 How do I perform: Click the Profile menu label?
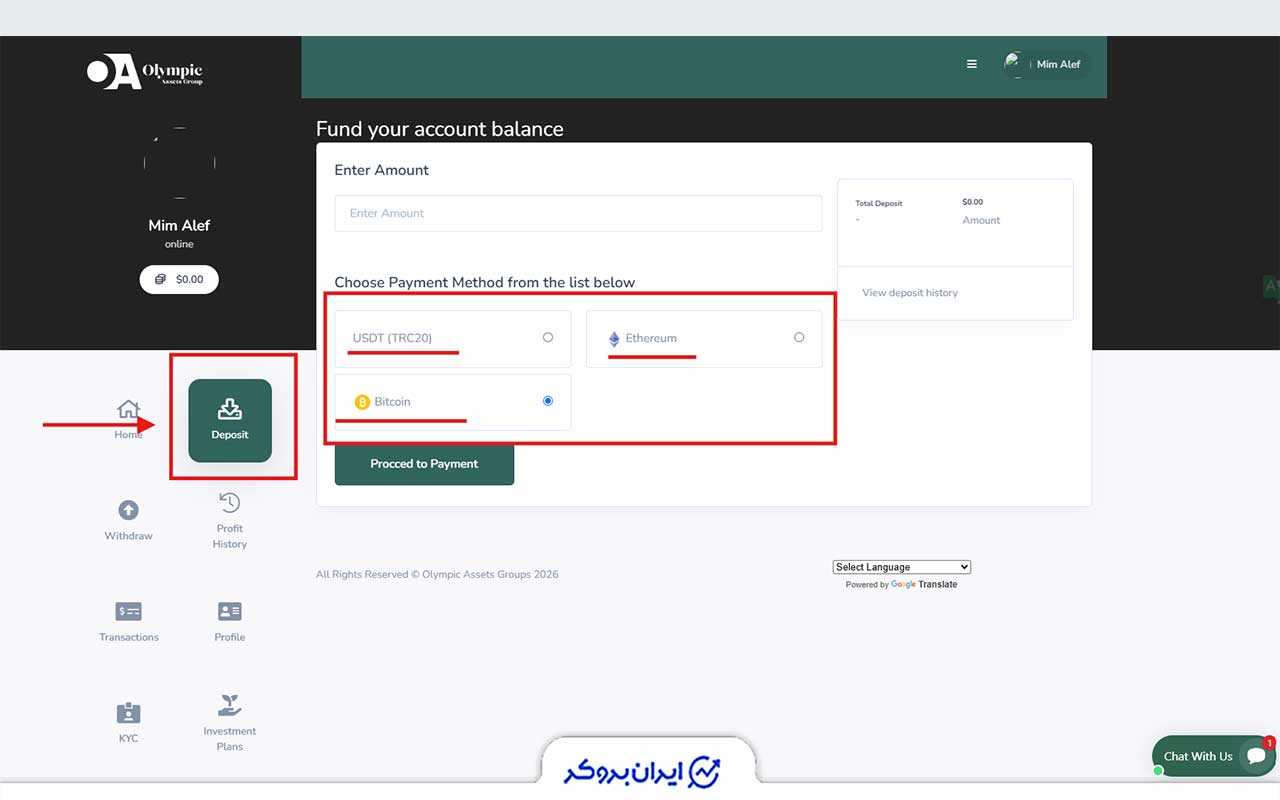point(230,637)
